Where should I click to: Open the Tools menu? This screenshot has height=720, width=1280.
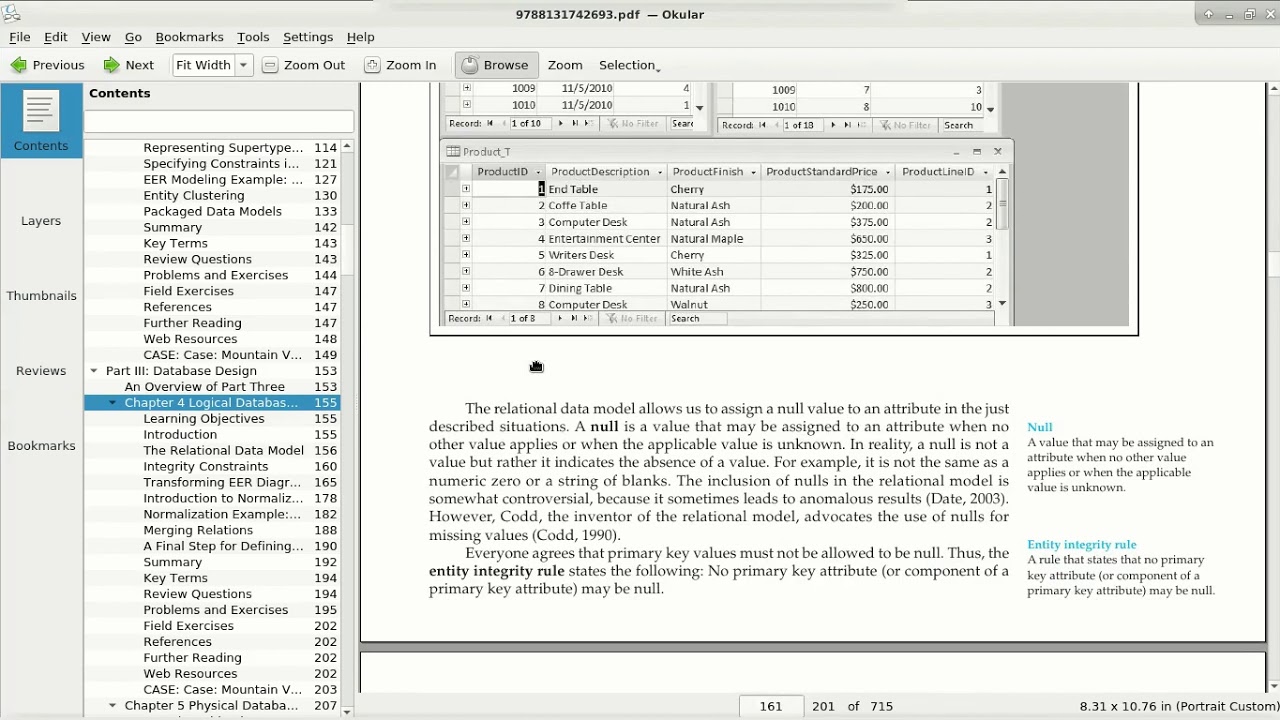click(x=253, y=37)
